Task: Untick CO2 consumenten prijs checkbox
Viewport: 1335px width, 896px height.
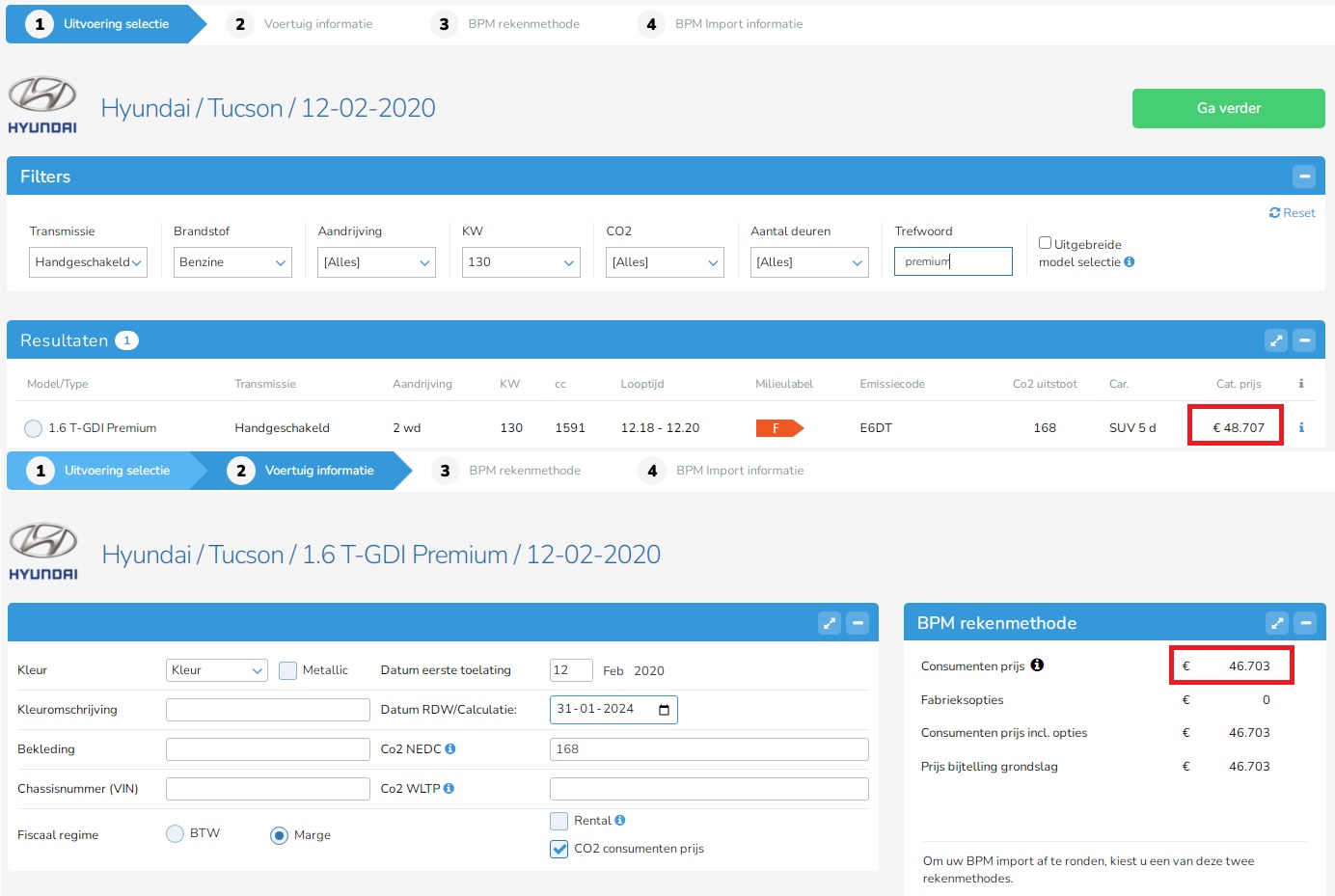Action: [559, 849]
